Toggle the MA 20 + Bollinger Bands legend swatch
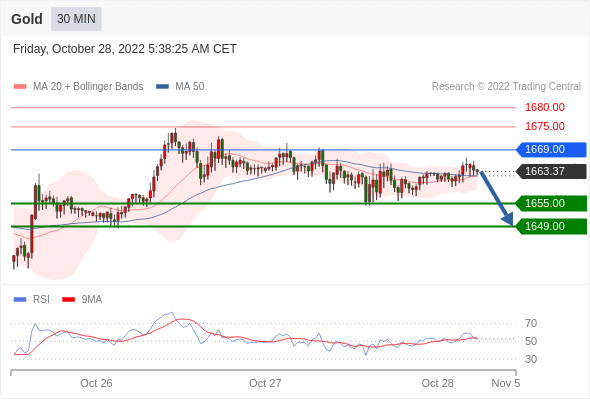 coord(20,87)
